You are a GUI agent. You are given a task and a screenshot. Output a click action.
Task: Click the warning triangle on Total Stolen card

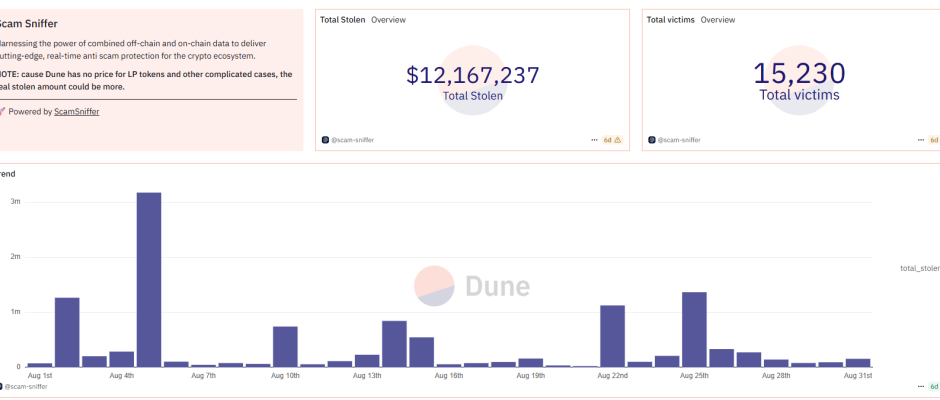point(618,140)
